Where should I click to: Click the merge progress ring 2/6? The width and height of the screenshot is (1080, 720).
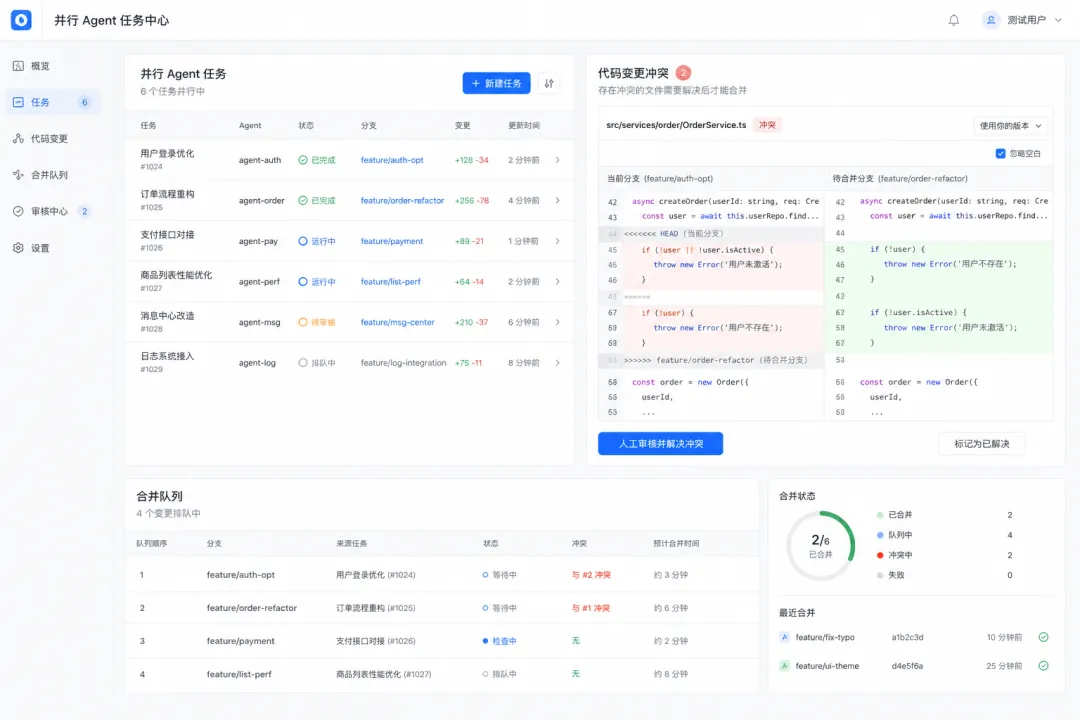coord(820,546)
